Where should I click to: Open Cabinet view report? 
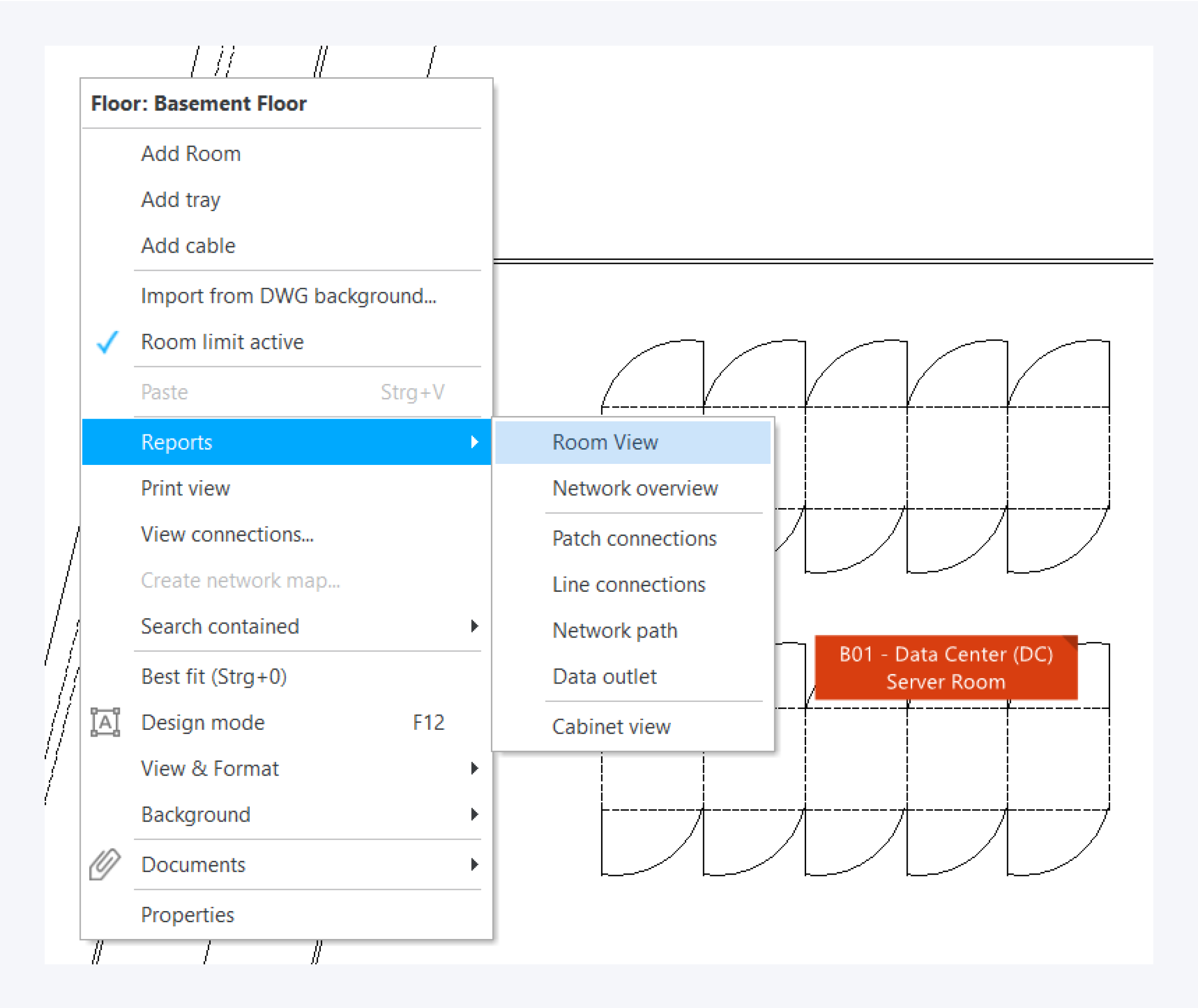pyautogui.click(x=611, y=727)
